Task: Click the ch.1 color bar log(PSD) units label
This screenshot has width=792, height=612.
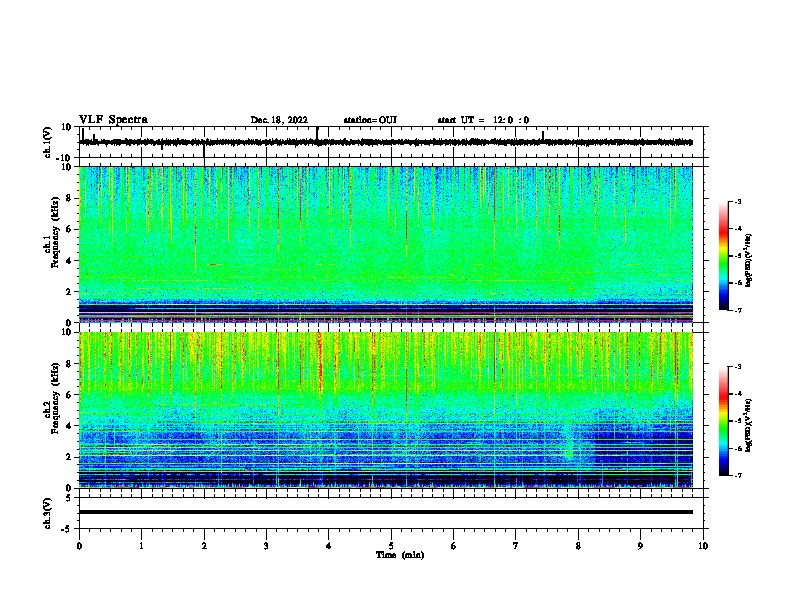Action: [x=748, y=261]
